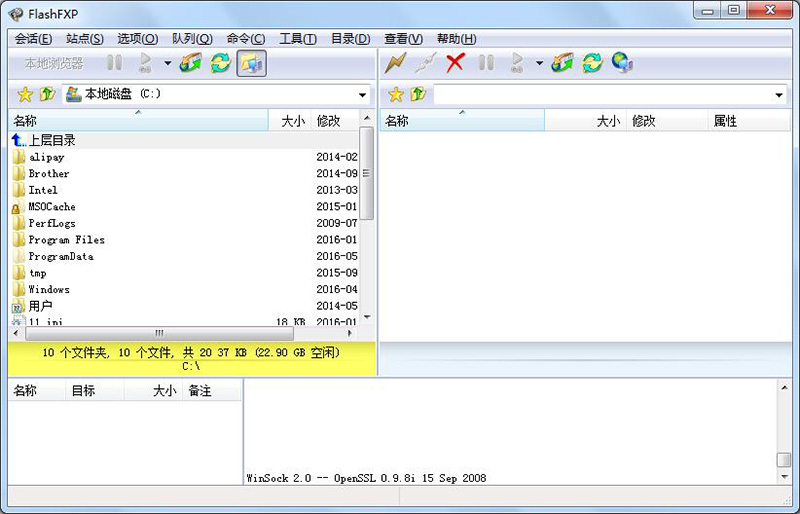Click the local pane bookmarks star icon
The height and width of the screenshot is (514, 800).
tap(25, 94)
